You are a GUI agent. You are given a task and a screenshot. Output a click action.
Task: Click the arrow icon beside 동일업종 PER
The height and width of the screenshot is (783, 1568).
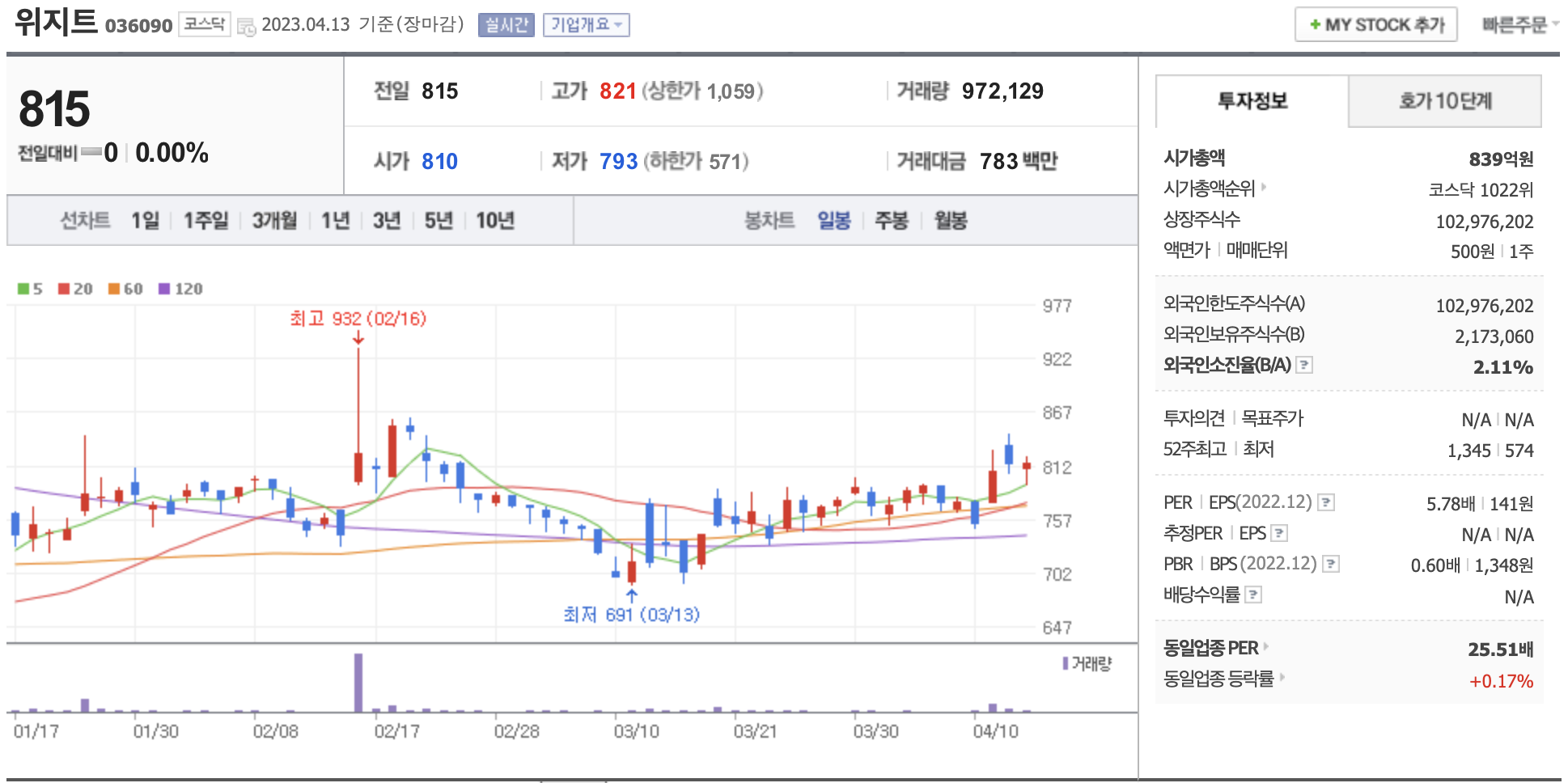1266,647
